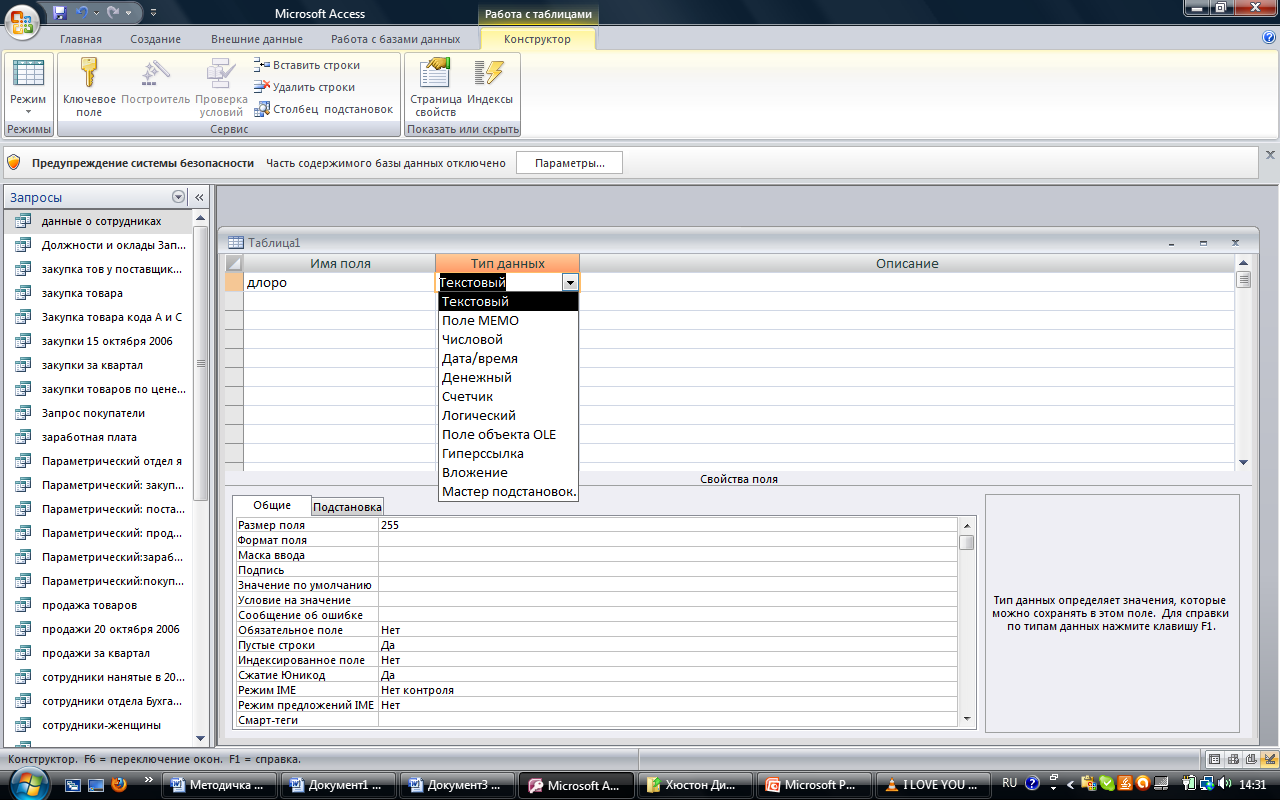Switch to Методичка taskbar window
Screen dimensions: 1280x800
(x=220, y=785)
